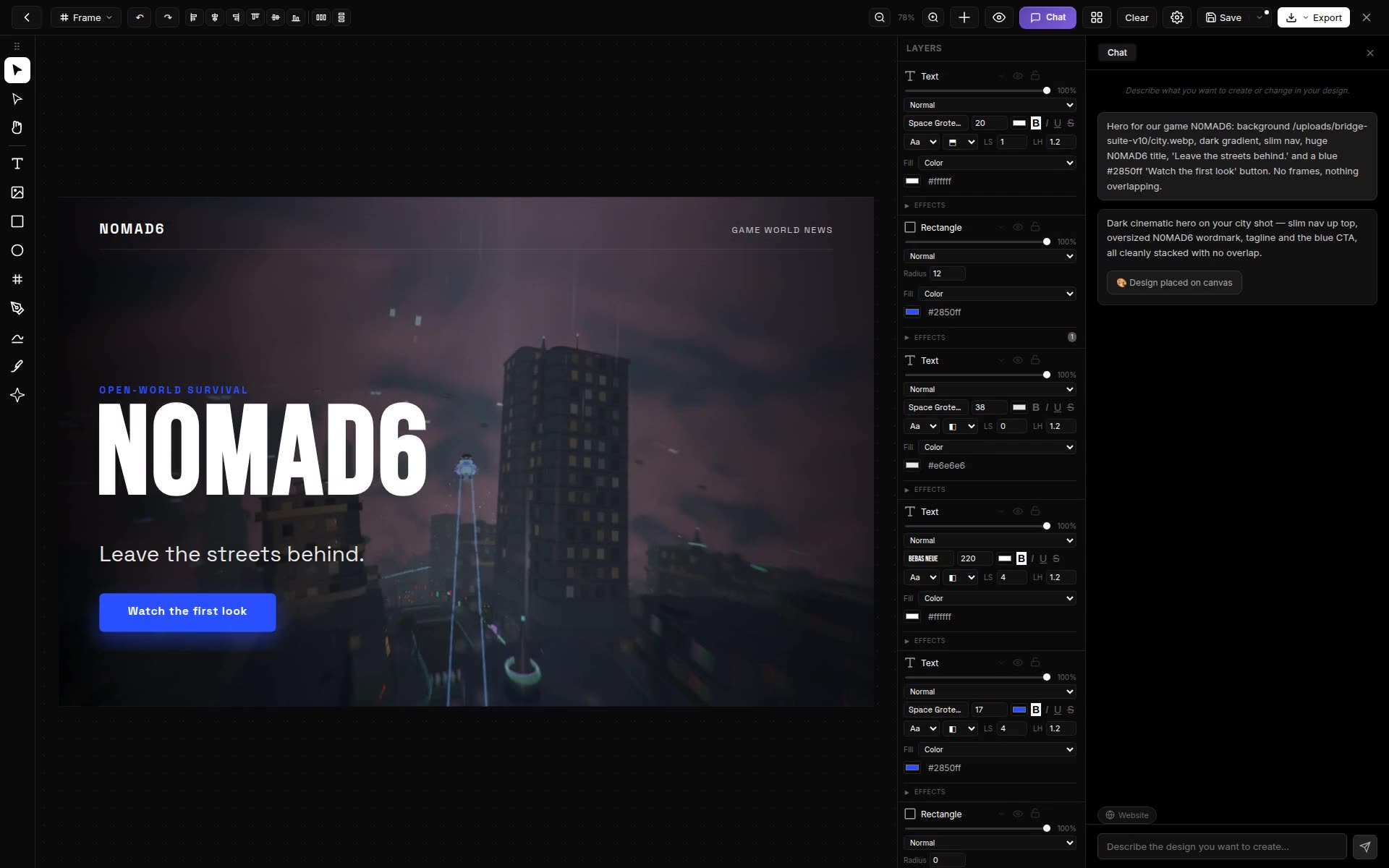
Task: Zoom in on the canvas
Action: (x=933, y=17)
